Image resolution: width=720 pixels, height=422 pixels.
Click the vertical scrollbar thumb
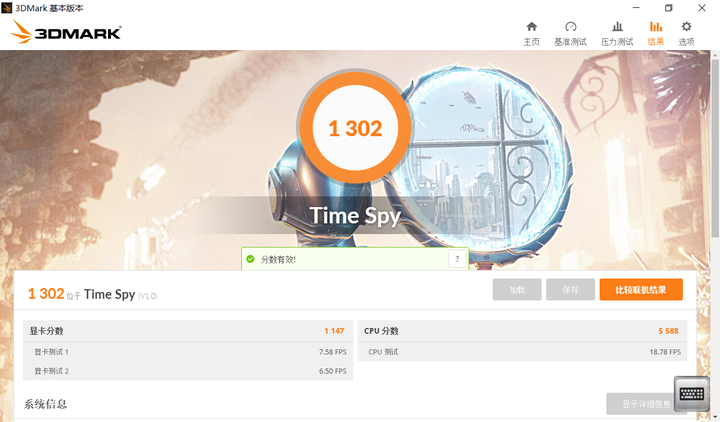coord(715,148)
